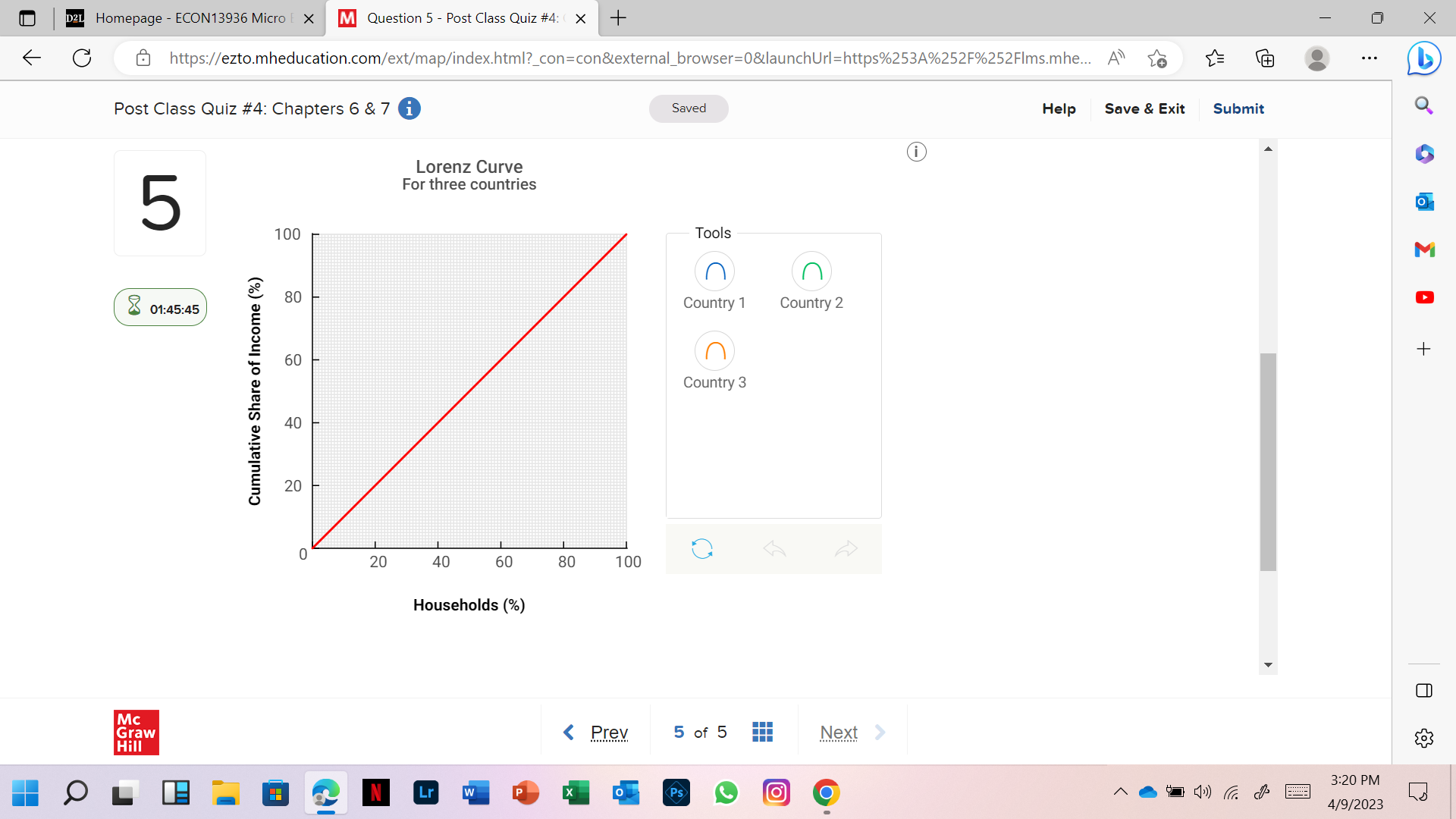This screenshot has height=819, width=1456.
Task: Go to the Prev question
Action: click(610, 731)
